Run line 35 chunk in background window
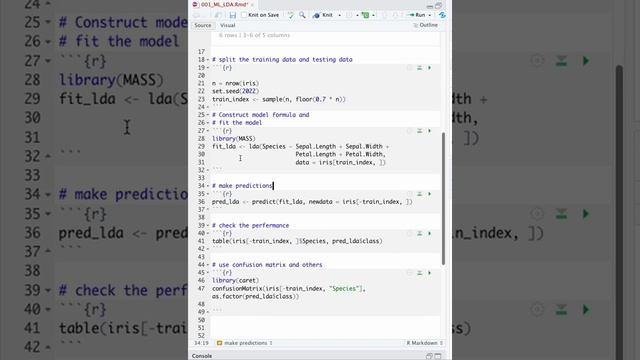Viewport: 640px width, 360px height. [x=586, y=213]
